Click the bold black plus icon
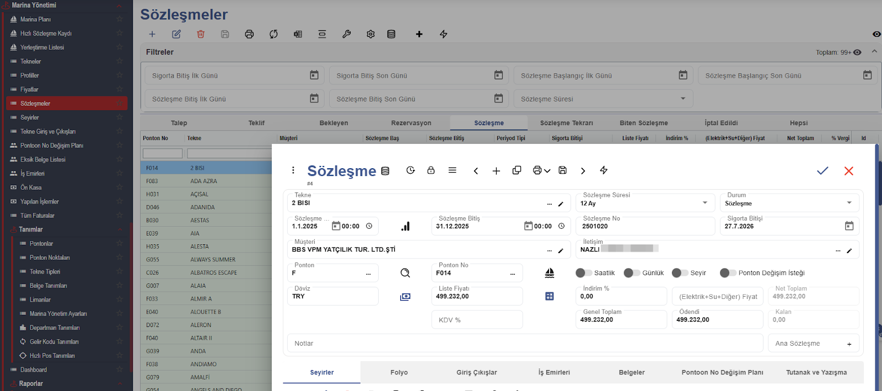The width and height of the screenshot is (882, 391). tap(419, 34)
